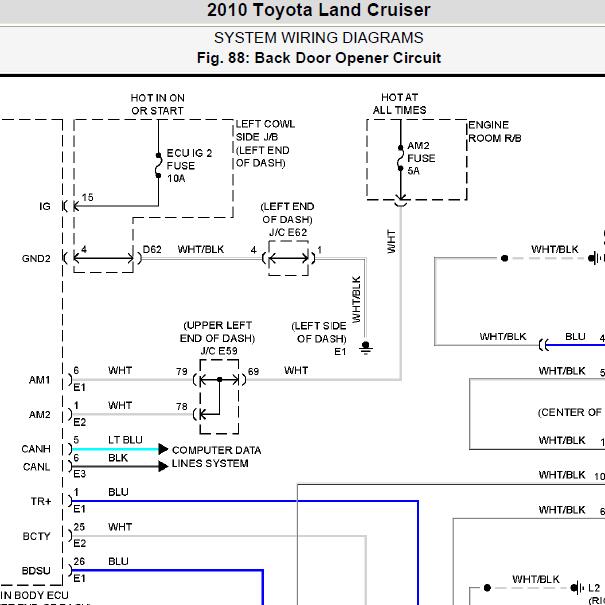
Task: Select the '(LEFT SIDE OF DASH)' note
Action: tap(319, 332)
